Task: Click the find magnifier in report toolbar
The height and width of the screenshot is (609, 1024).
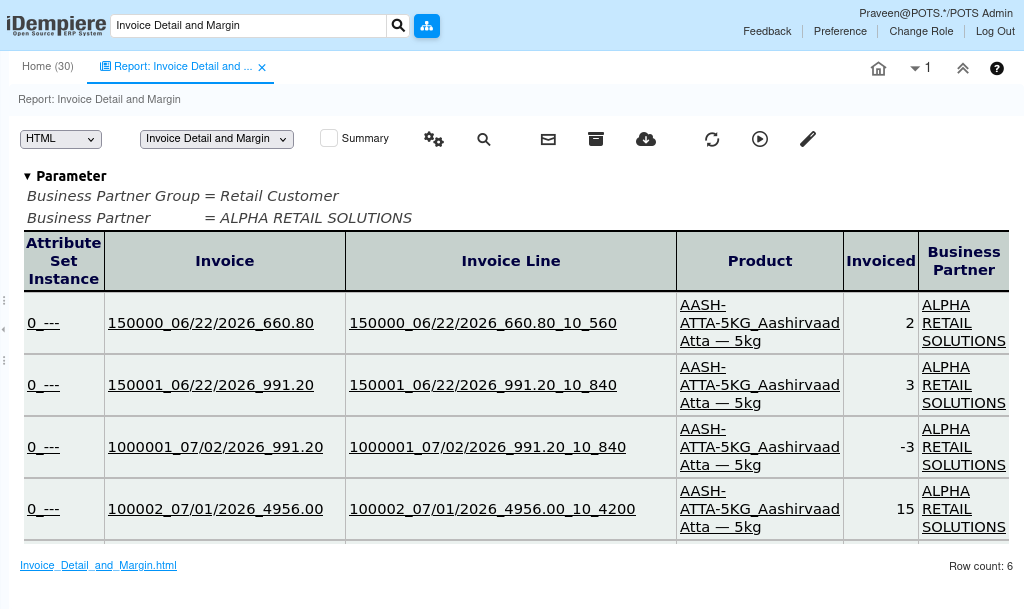Action: (x=483, y=139)
